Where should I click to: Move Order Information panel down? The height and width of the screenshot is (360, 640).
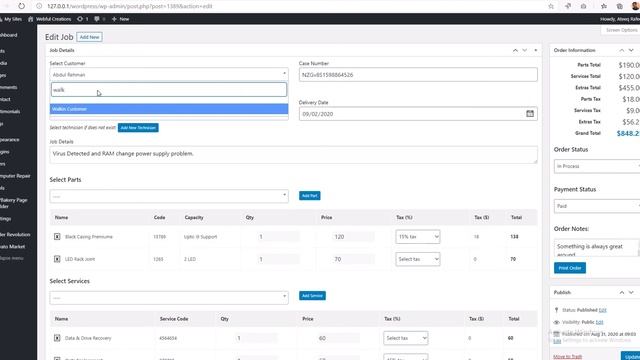(x=631, y=50)
